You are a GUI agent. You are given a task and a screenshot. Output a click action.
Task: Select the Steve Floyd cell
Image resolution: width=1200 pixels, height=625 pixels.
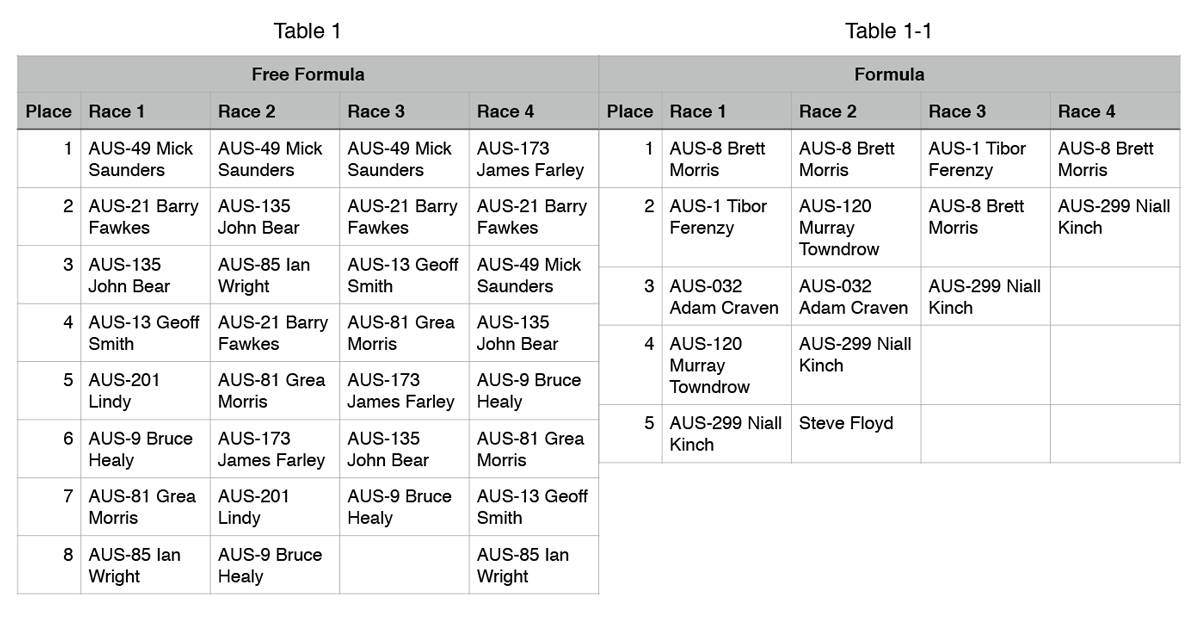coord(846,423)
